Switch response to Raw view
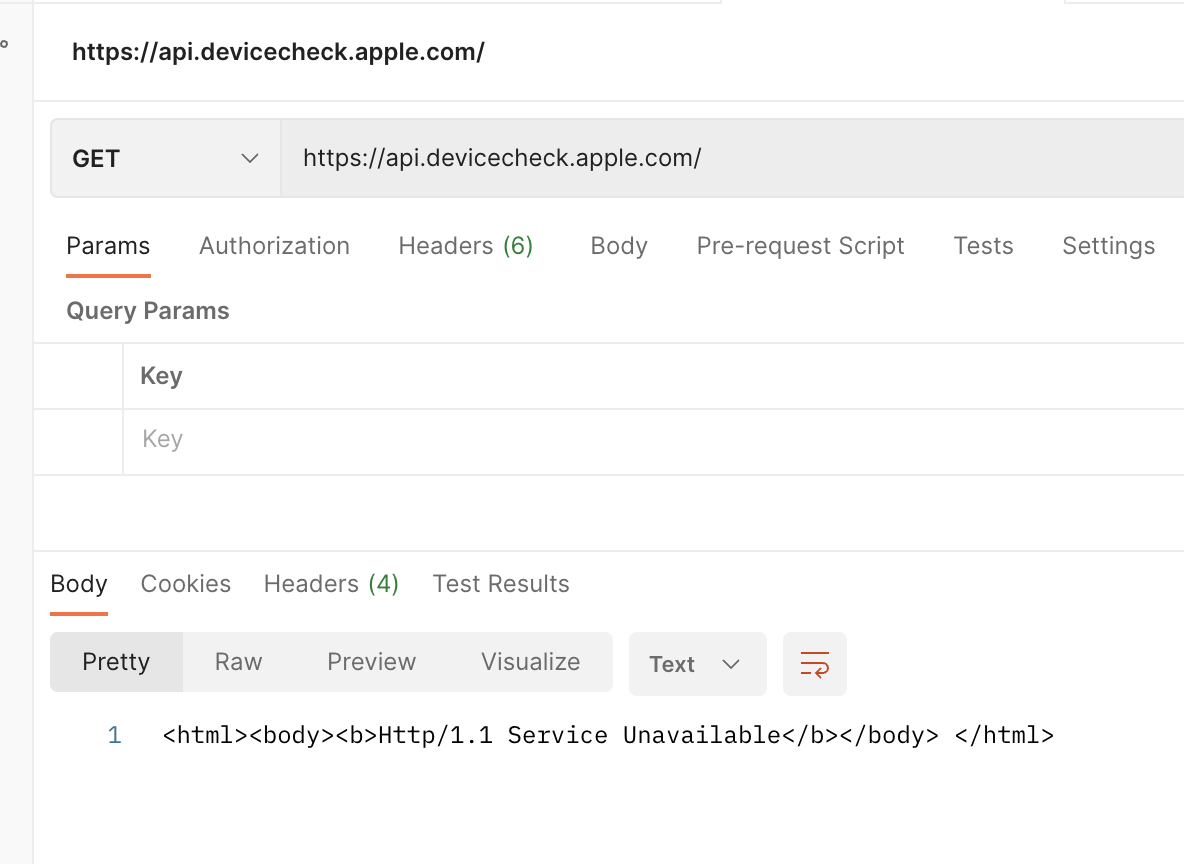Screen dimensions: 1184x864 click(238, 662)
